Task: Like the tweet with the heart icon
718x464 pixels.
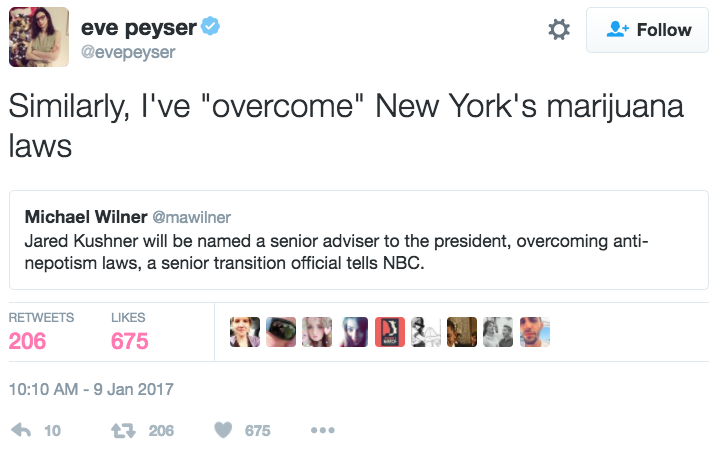Action: click(x=224, y=430)
